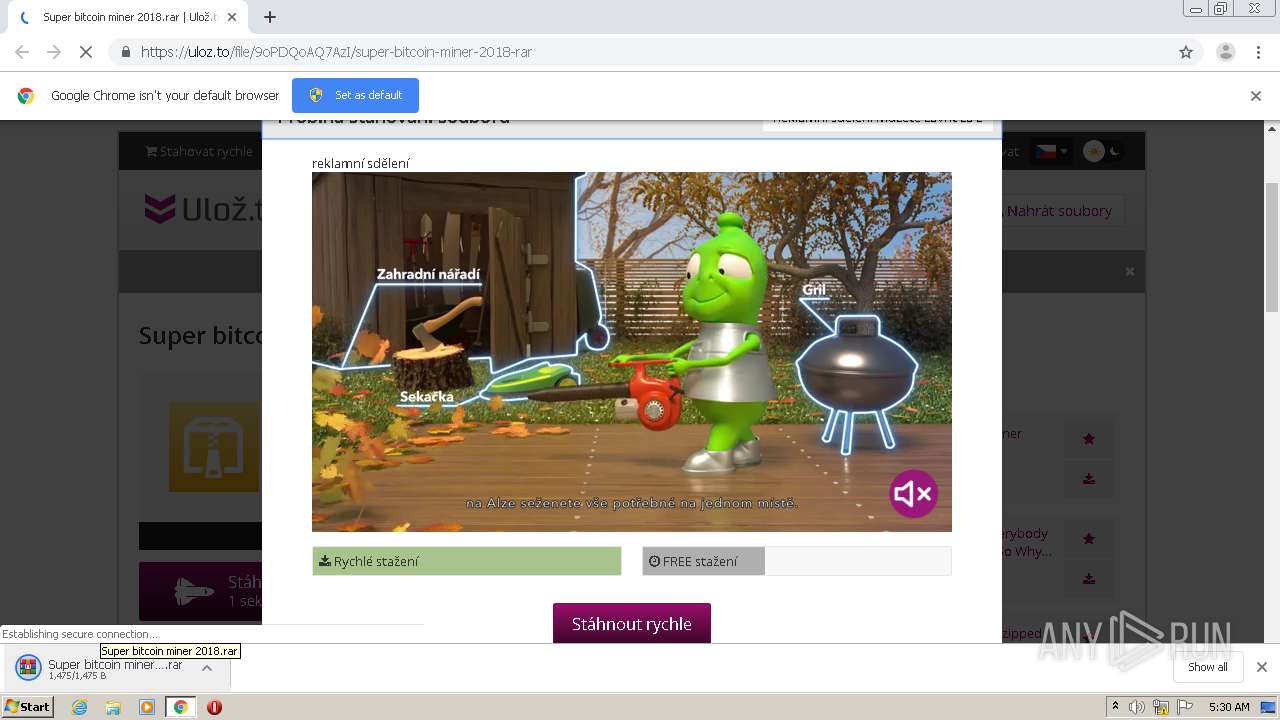Close the Super bitcoin miner tab
1280x720 pixels.
tap(232, 17)
